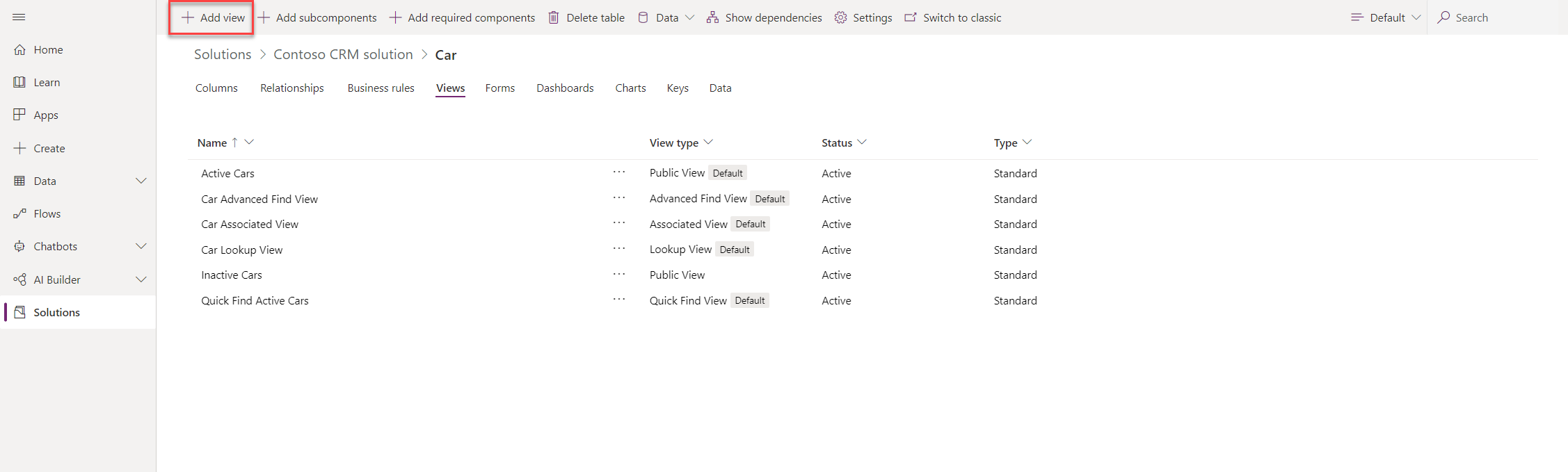This screenshot has width=1568, height=472.
Task: Switch to the Columns tab
Action: tap(216, 88)
